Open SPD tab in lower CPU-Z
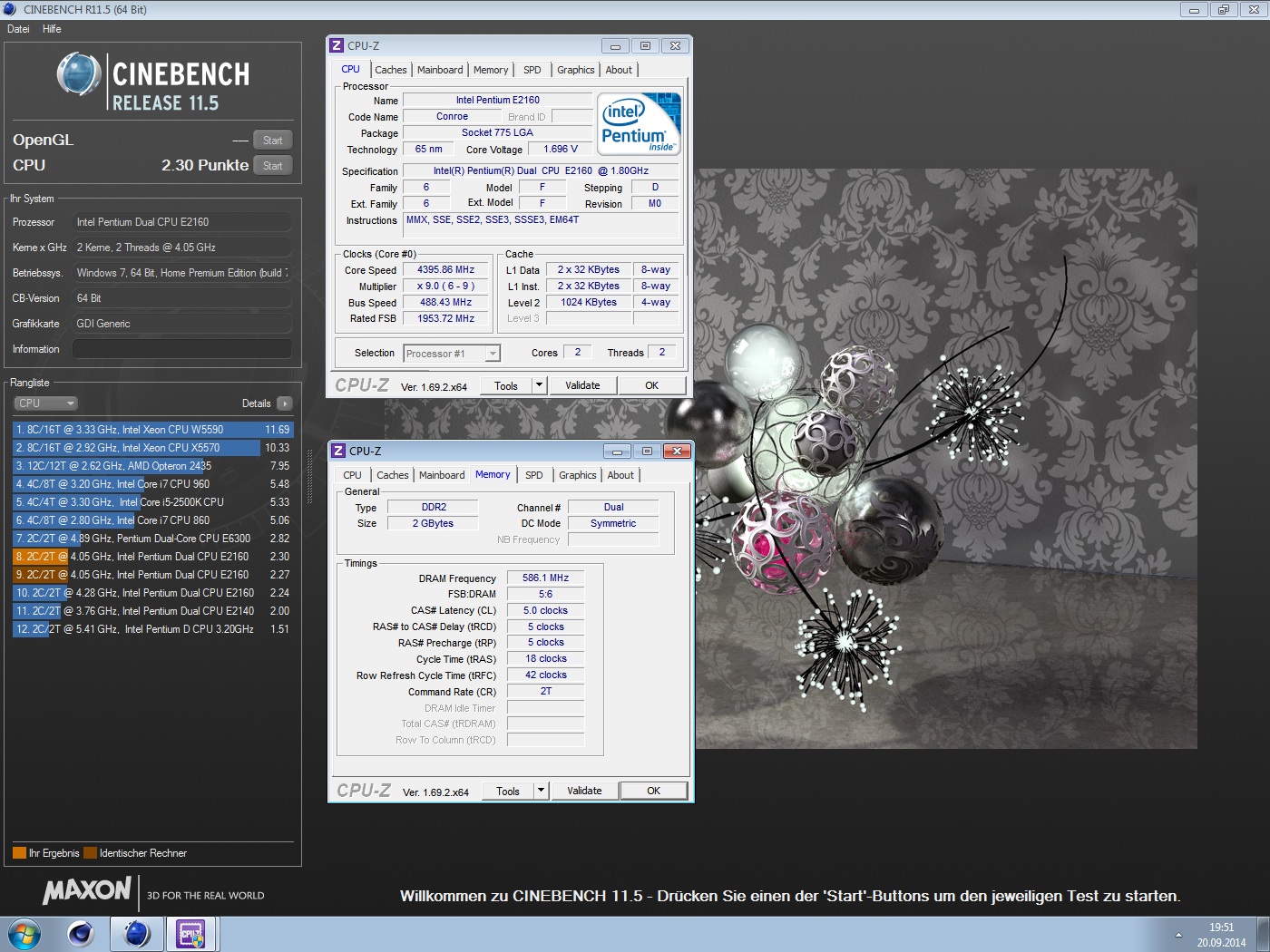Screen dimensions: 1270x952 [534, 475]
